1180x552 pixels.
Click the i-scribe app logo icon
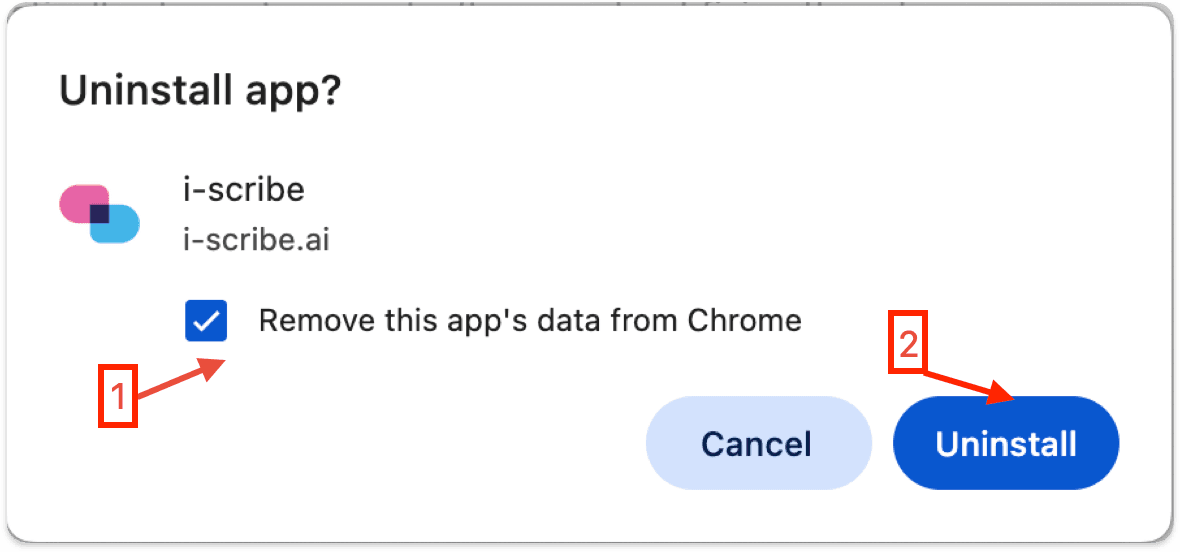pos(99,214)
